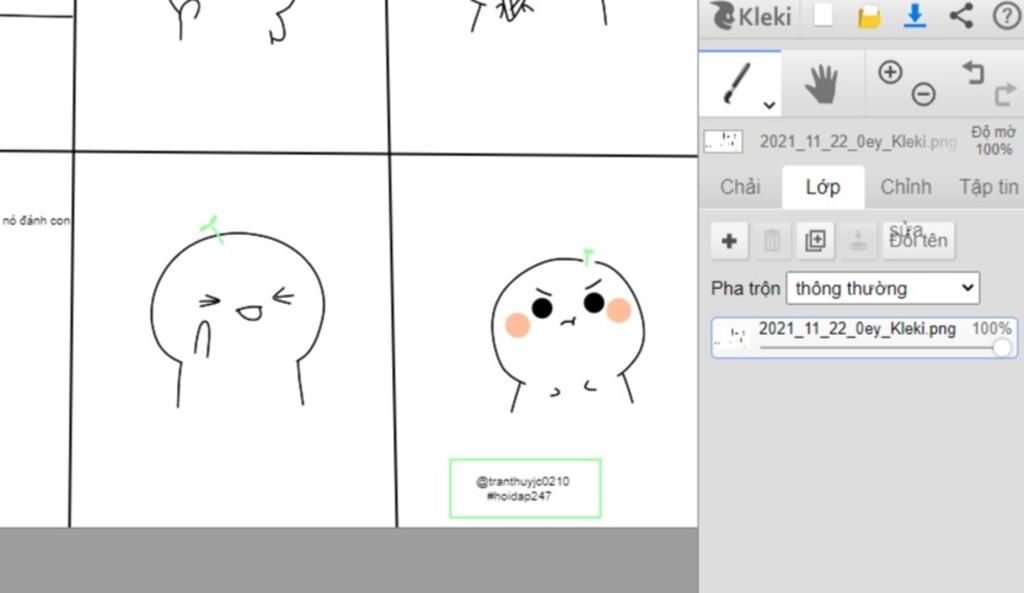Delete layer with trash icon
Viewport: 1024px width, 593px height.
(x=772, y=241)
